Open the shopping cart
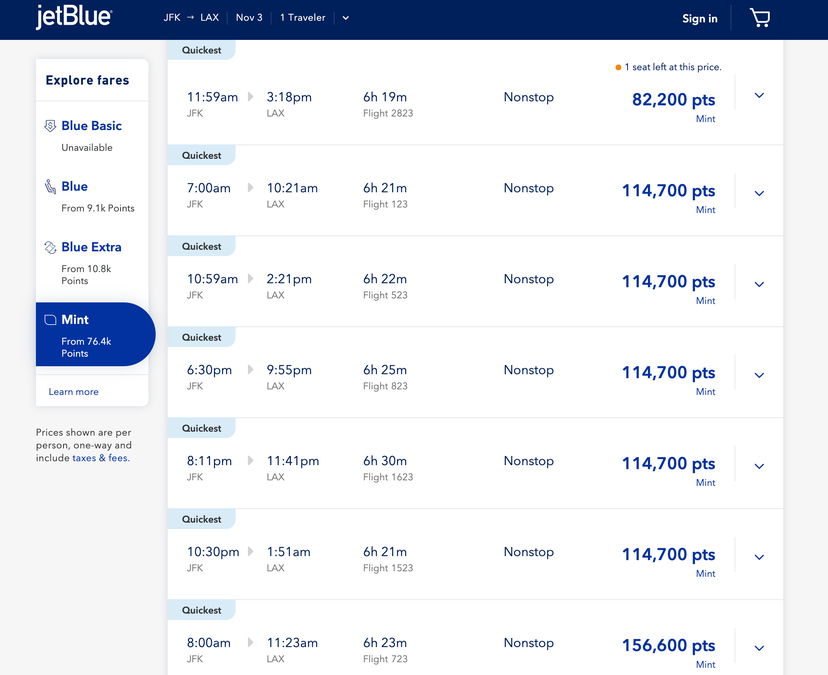This screenshot has width=828, height=675. pyautogui.click(x=760, y=17)
